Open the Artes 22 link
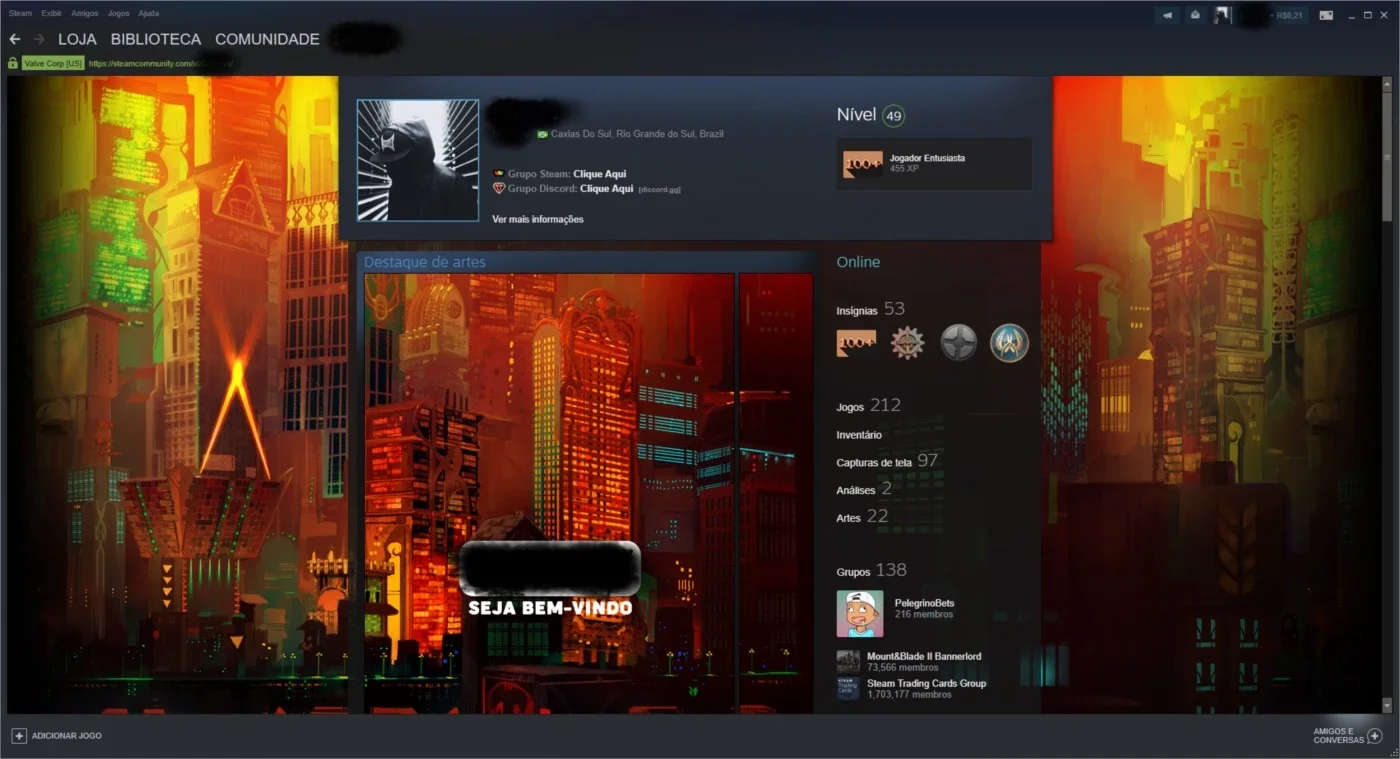Image resolution: width=1400 pixels, height=759 pixels. [x=862, y=516]
